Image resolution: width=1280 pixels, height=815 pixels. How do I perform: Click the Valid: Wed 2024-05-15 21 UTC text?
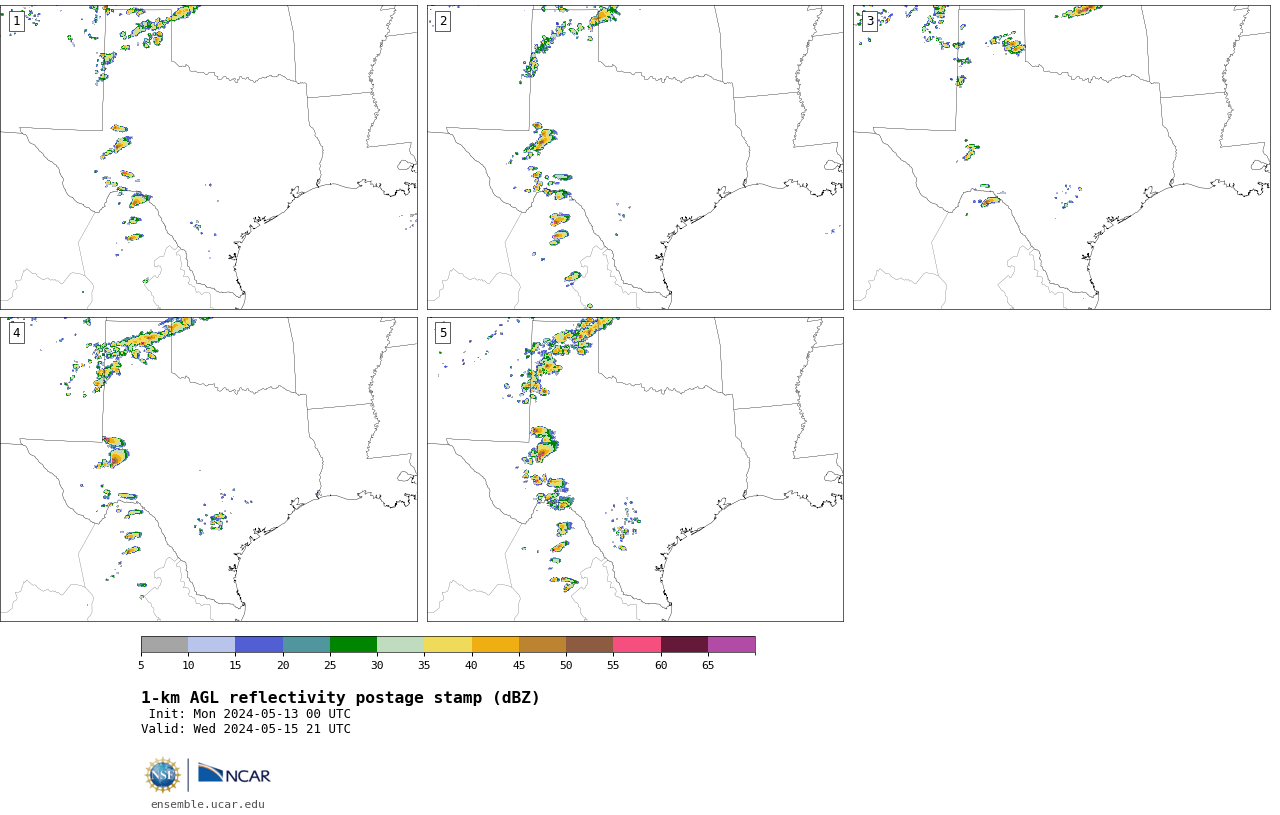tap(246, 729)
